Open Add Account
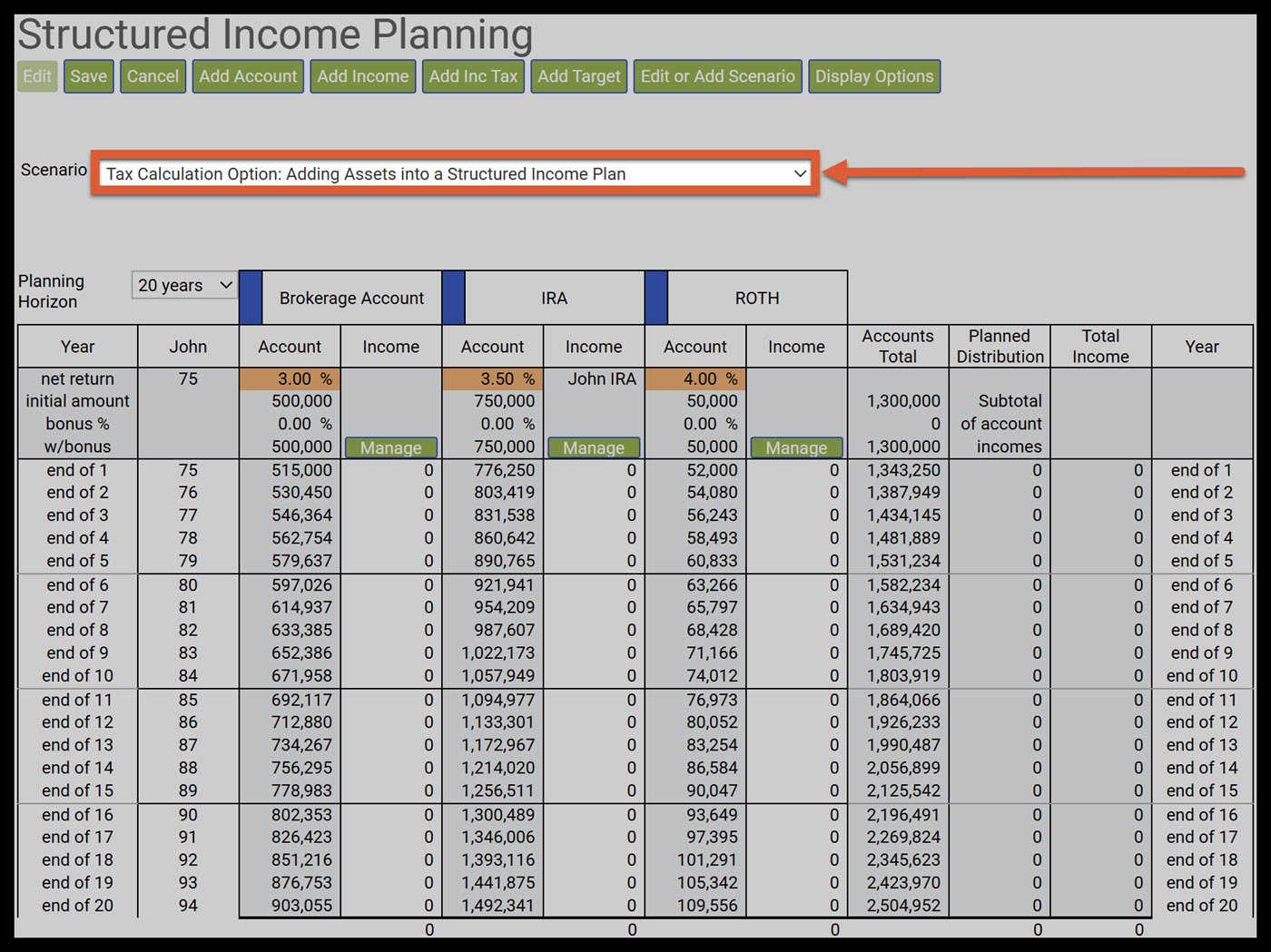The image size is (1271, 952). pyautogui.click(x=248, y=76)
